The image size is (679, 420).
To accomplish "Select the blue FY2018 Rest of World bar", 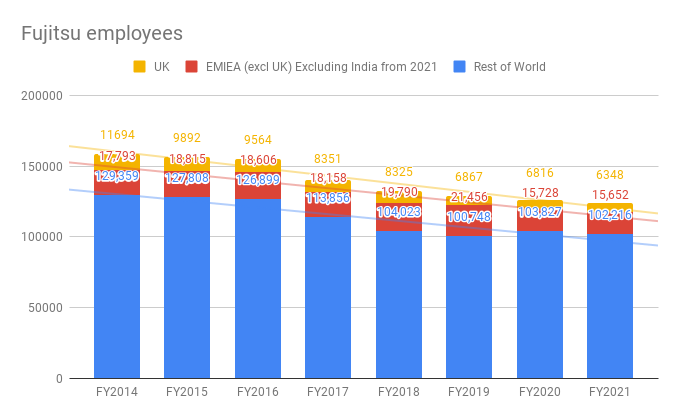I will pos(399,304).
